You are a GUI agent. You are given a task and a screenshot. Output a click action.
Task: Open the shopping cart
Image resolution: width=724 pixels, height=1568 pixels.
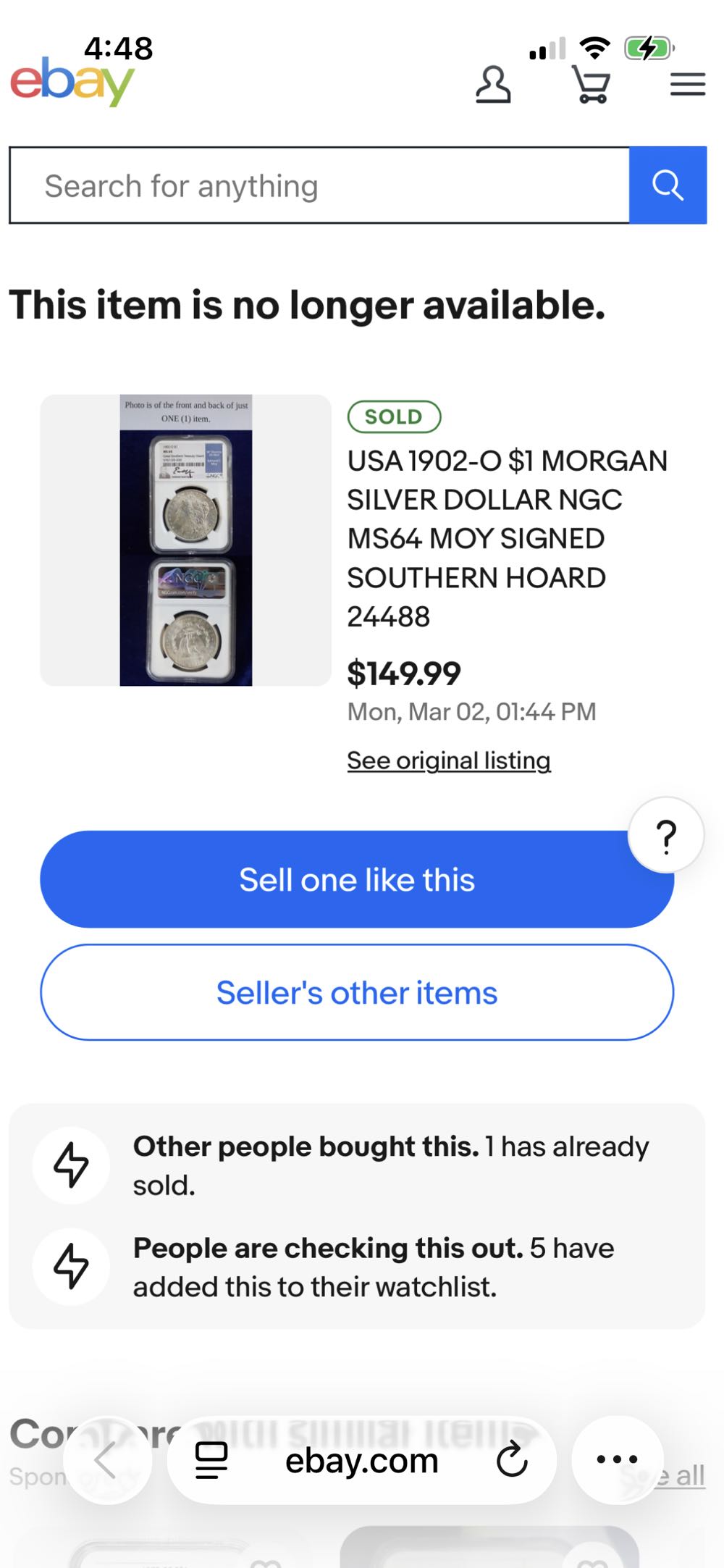pos(591,85)
